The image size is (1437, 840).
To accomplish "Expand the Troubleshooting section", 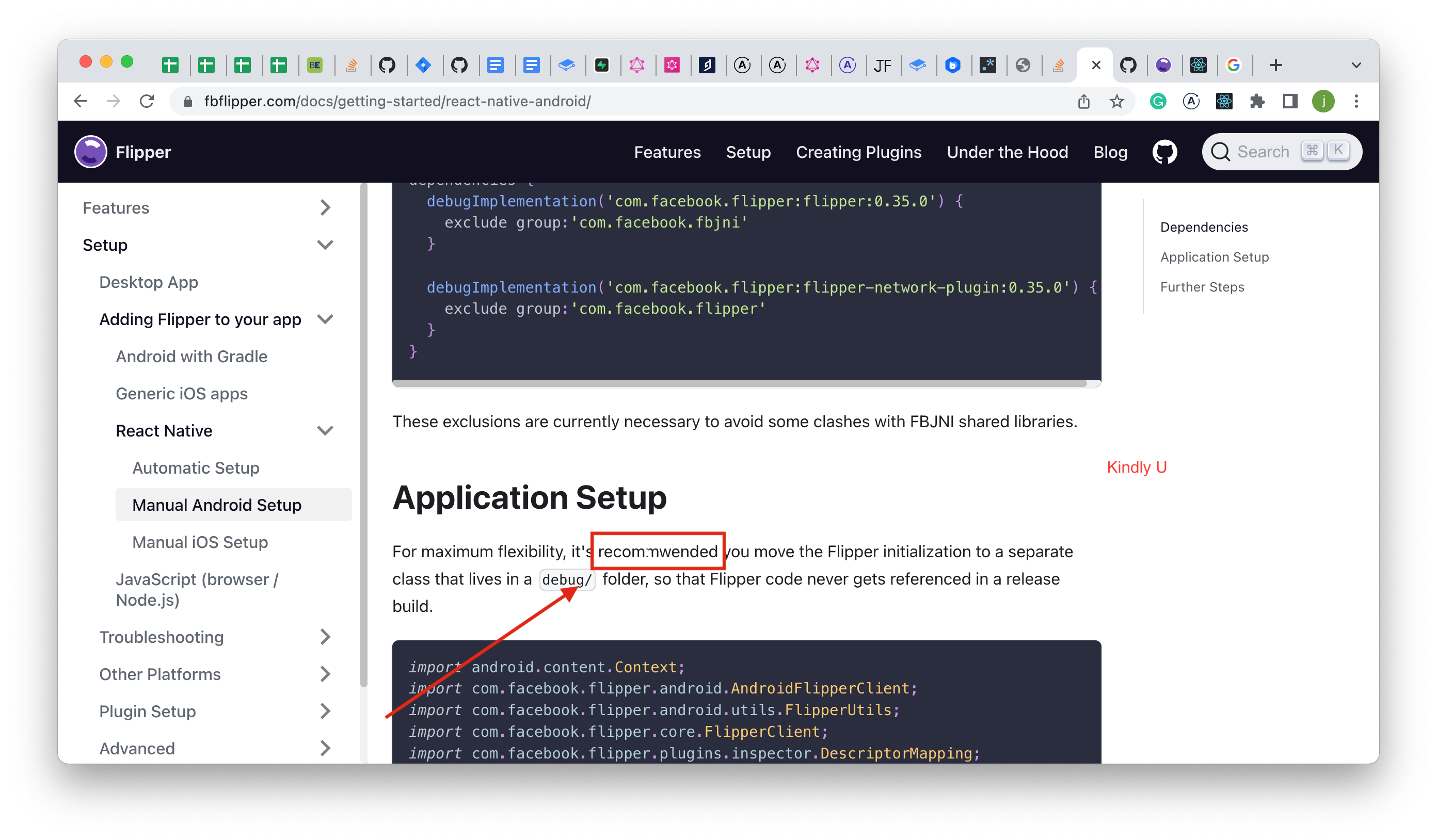I will tap(325, 637).
